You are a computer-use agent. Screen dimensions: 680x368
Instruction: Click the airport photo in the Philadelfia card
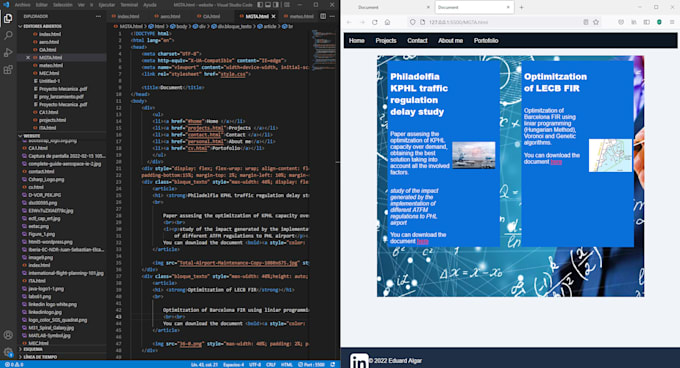click(x=474, y=155)
